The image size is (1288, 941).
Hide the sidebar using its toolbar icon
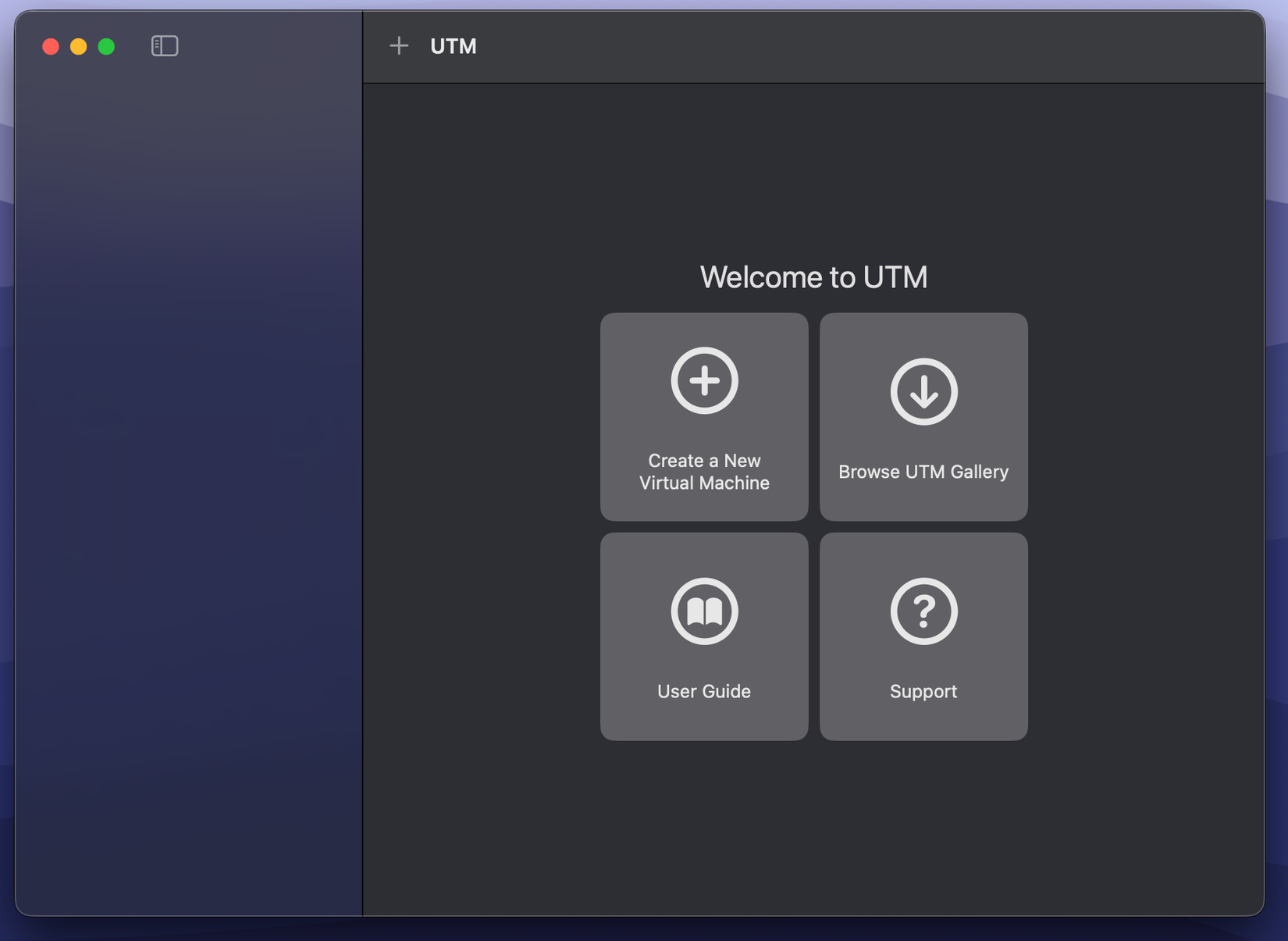(165, 46)
